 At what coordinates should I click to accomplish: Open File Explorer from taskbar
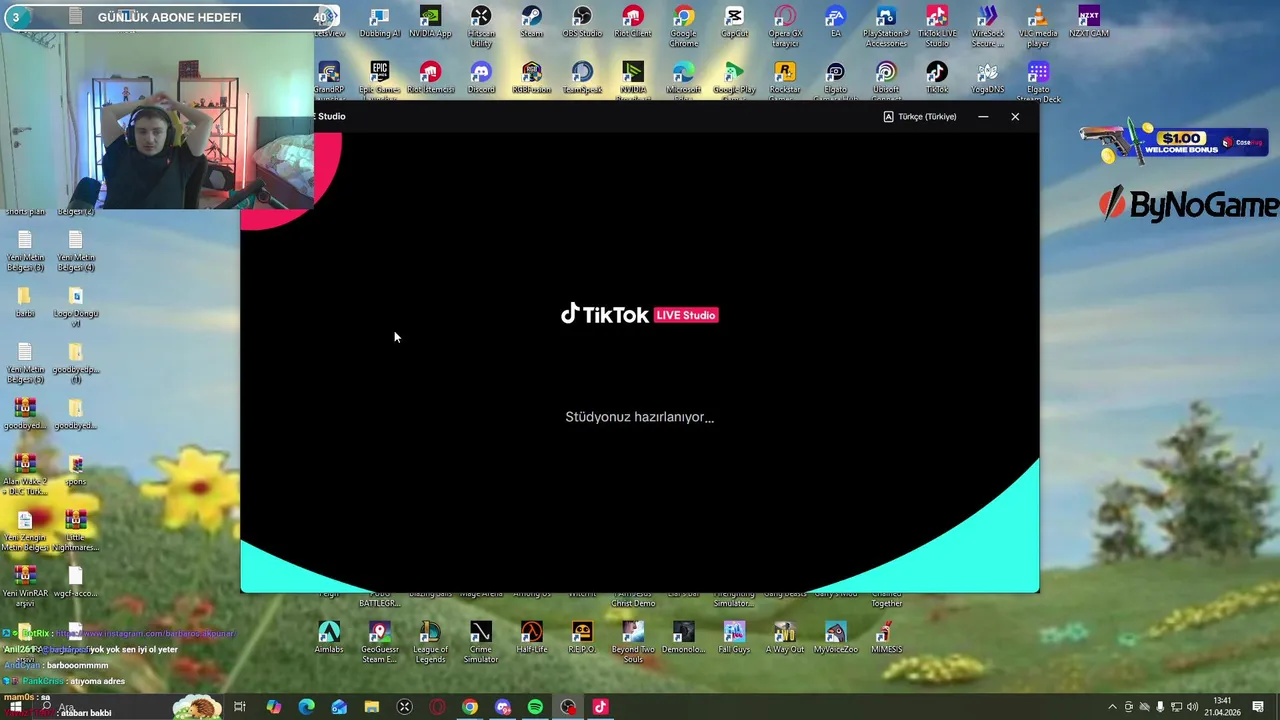[372, 707]
